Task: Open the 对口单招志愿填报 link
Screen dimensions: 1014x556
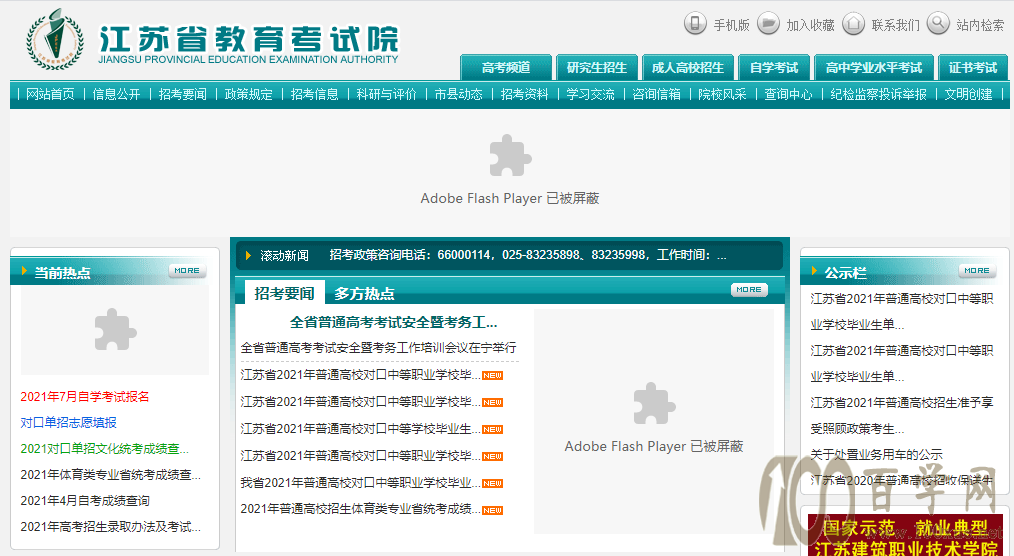Action: 69,423
